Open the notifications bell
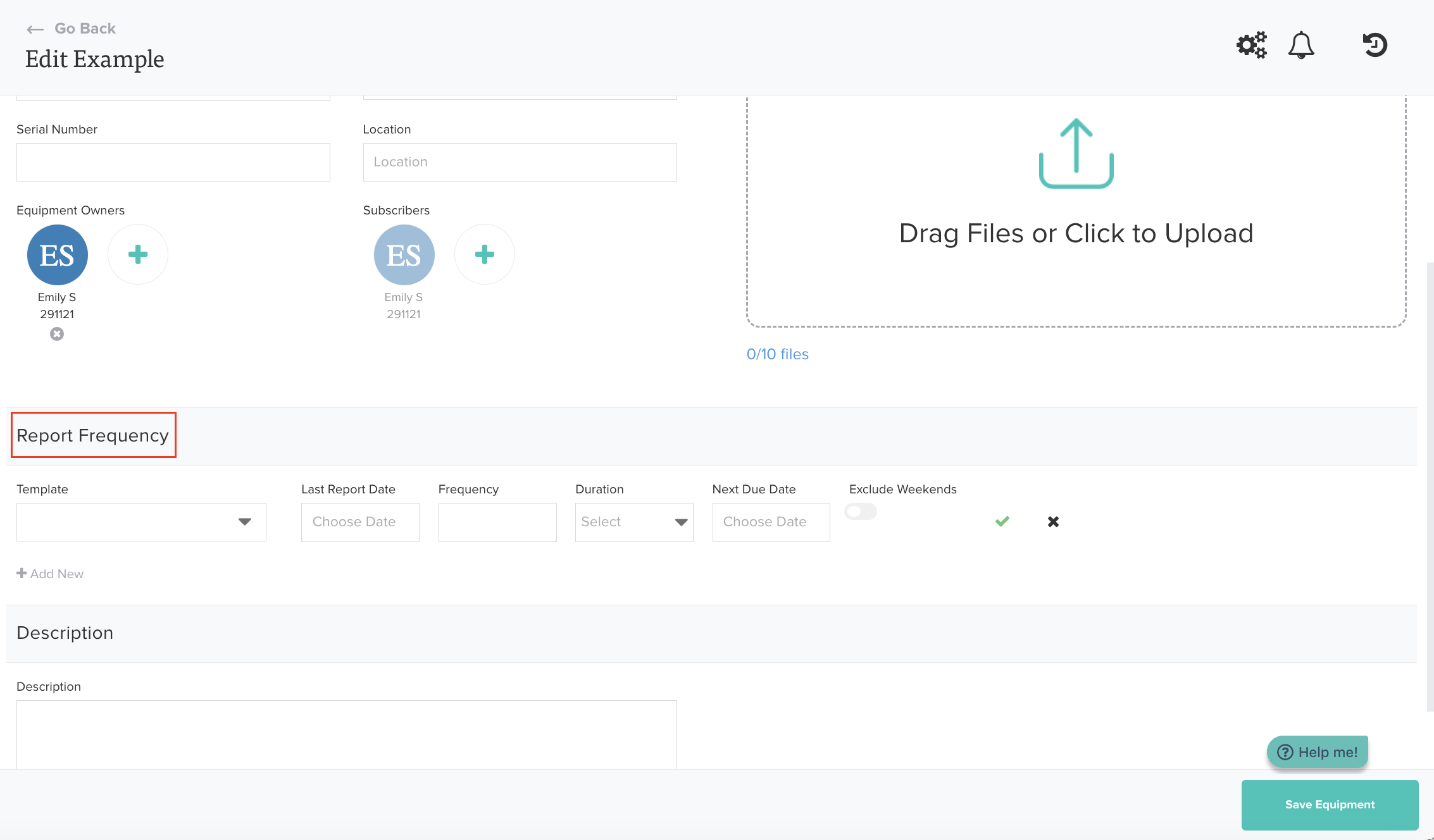 (1301, 45)
